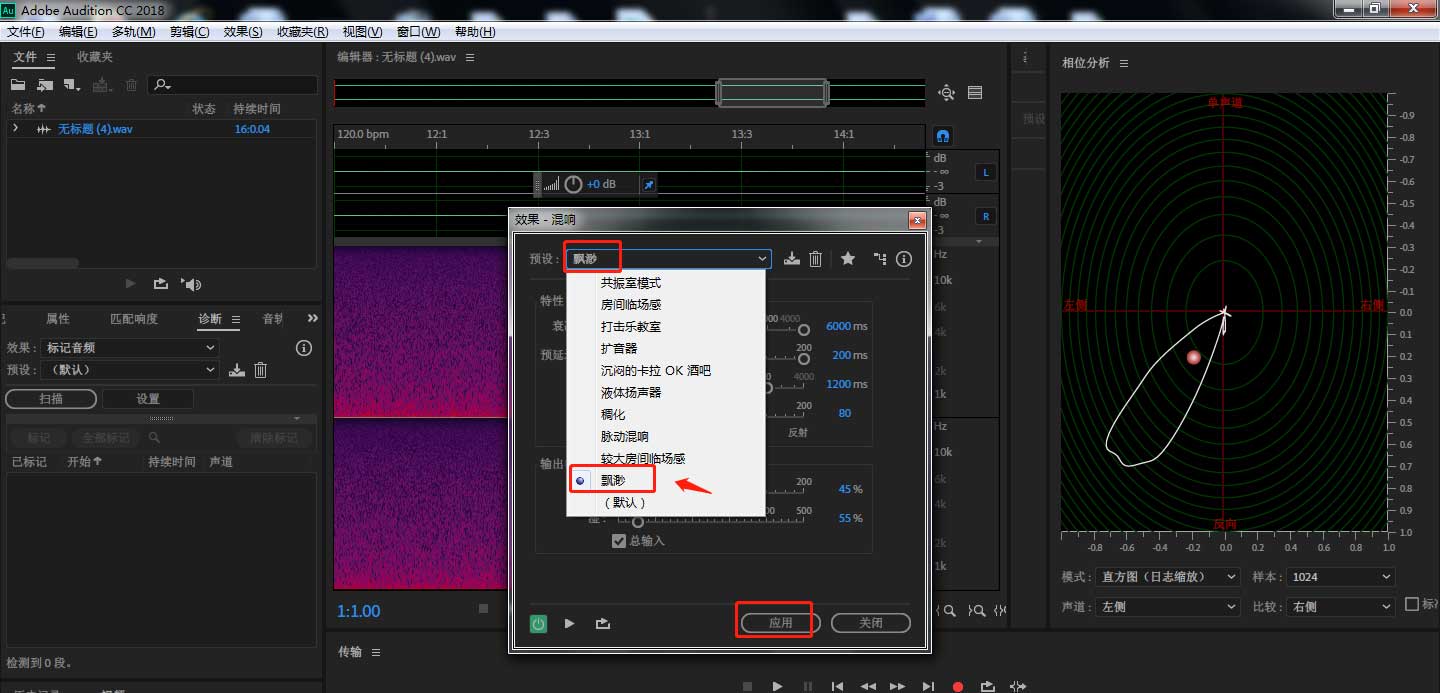Toggle the snapping magnet in the editor

click(x=941, y=135)
